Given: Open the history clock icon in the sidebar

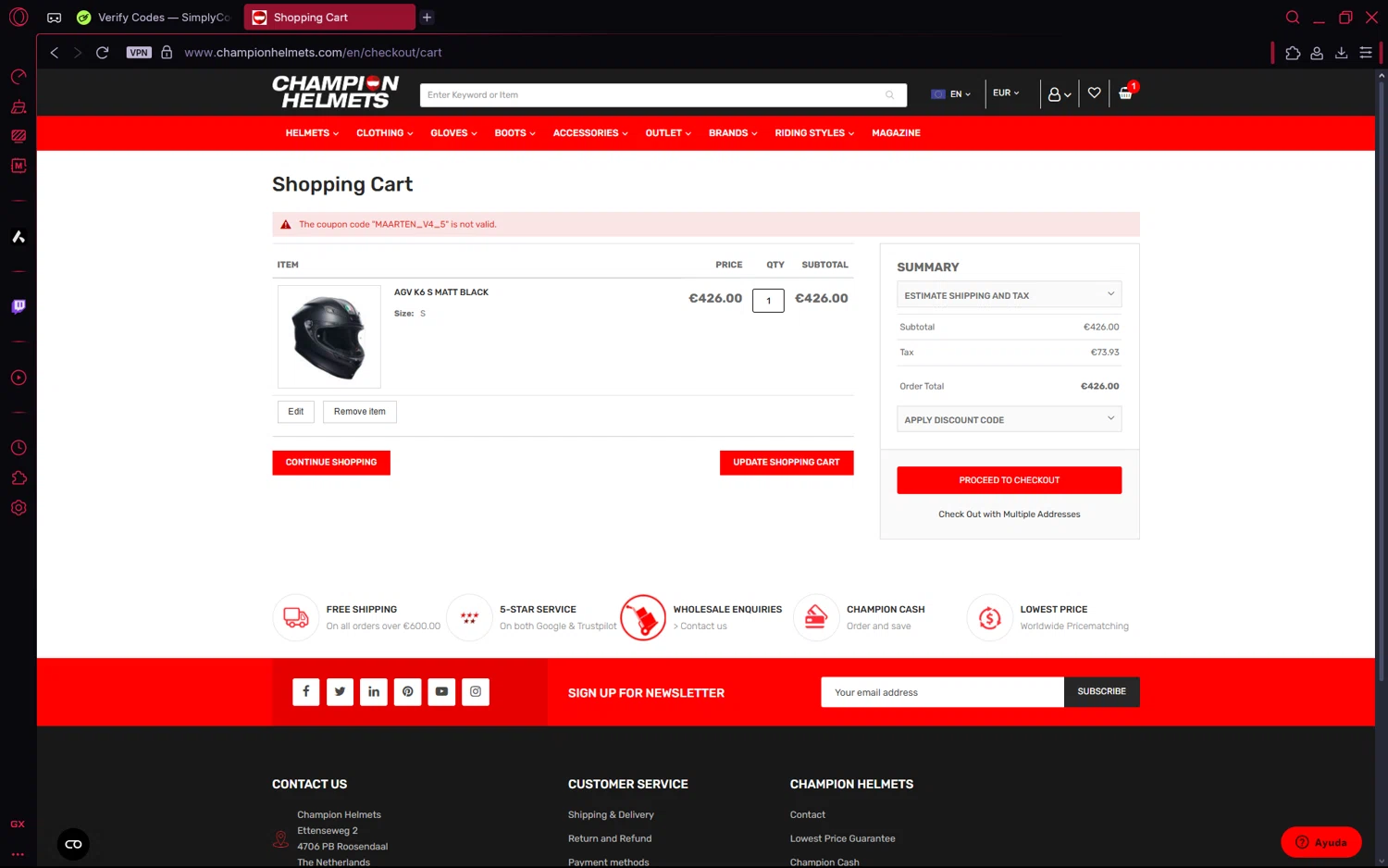Looking at the screenshot, I should click(19, 448).
